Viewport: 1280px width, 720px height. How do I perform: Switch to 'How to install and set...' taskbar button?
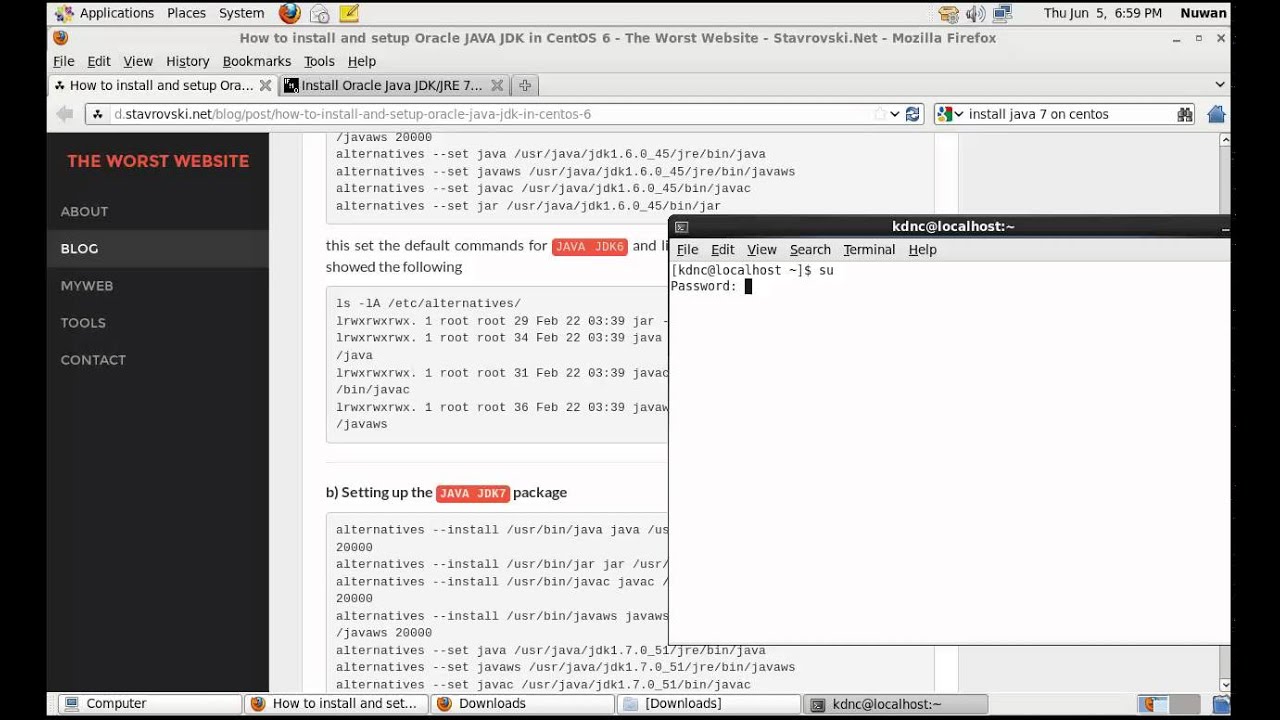point(336,704)
